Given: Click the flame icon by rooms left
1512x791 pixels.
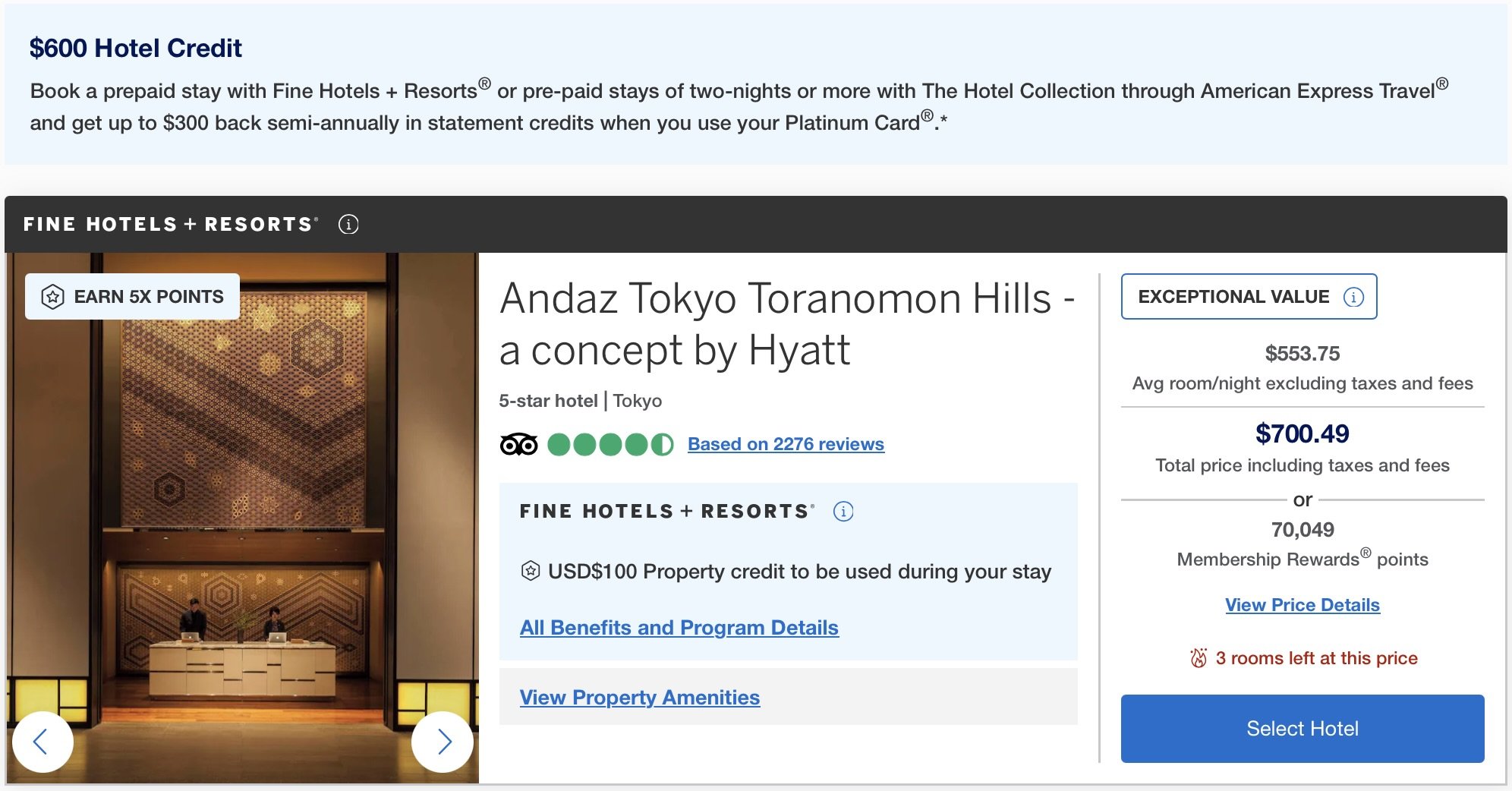Looking at the screenshot, I should (x=1199, y=657).
